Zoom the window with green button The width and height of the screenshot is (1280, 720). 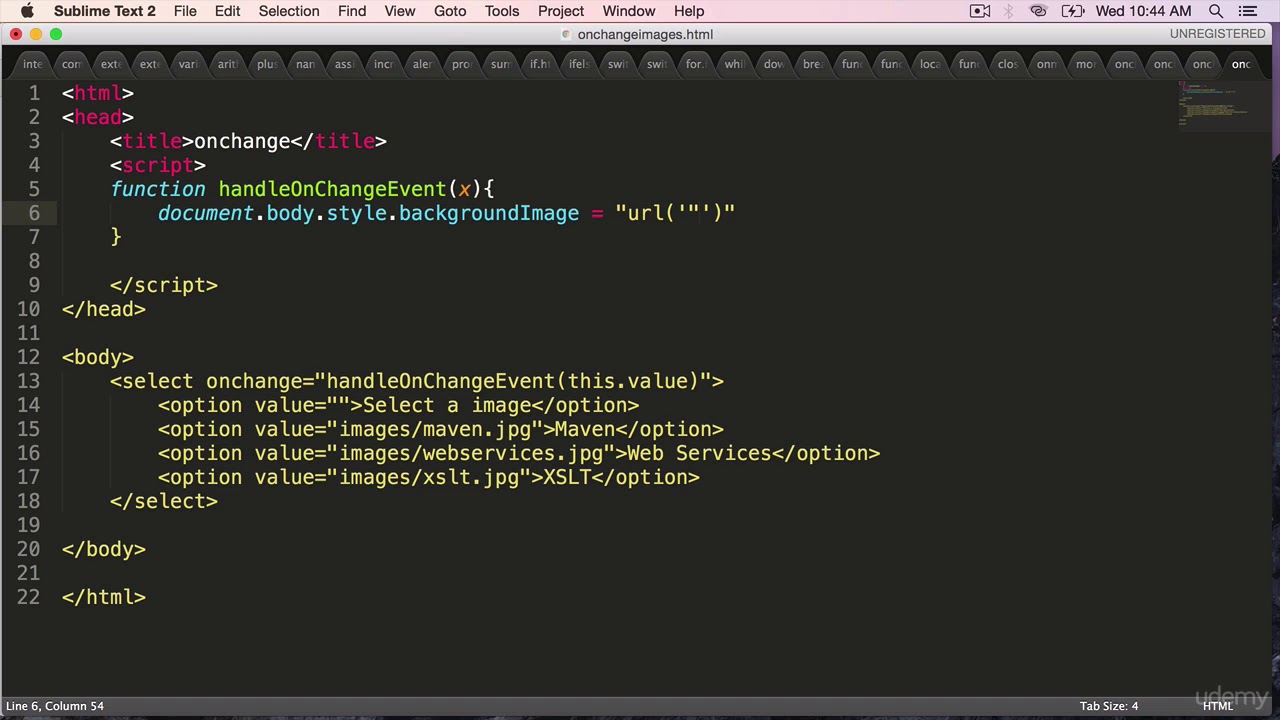(x=56, y=34)
